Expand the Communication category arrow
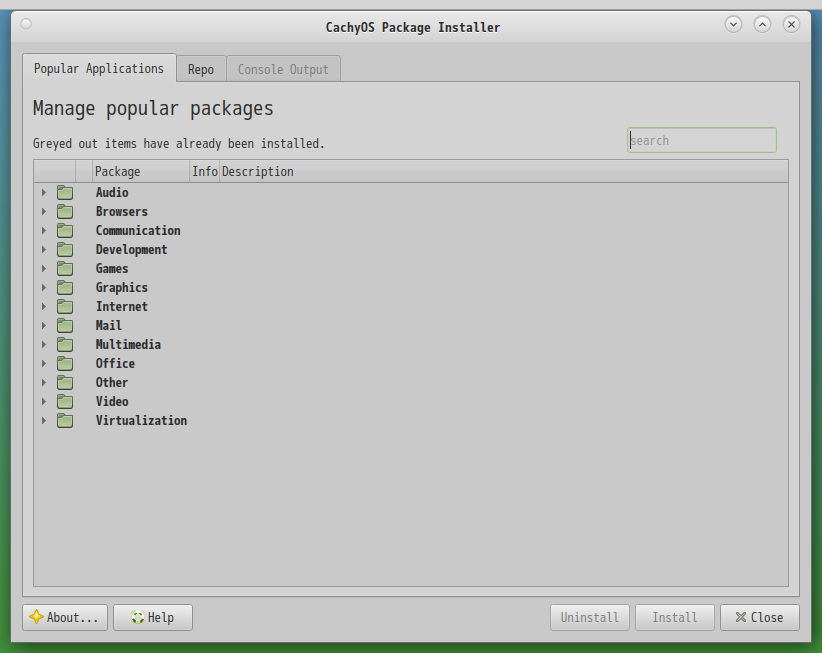This screenshot has width=822, height=653. tap(44, 231)
